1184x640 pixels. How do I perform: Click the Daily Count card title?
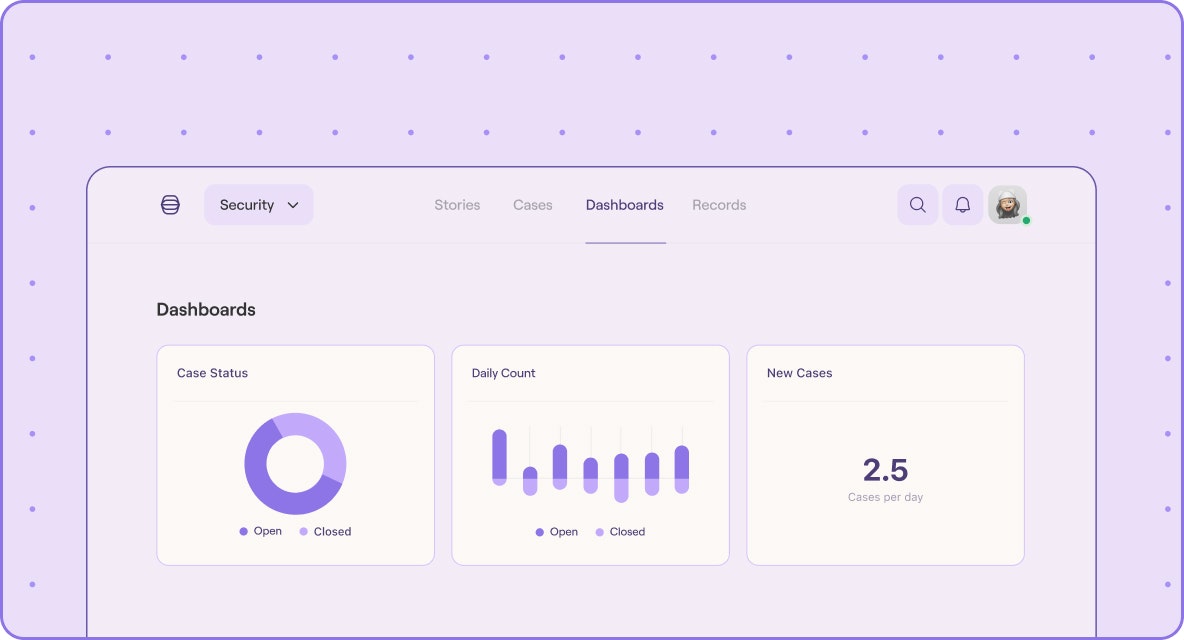click(504, 373)
